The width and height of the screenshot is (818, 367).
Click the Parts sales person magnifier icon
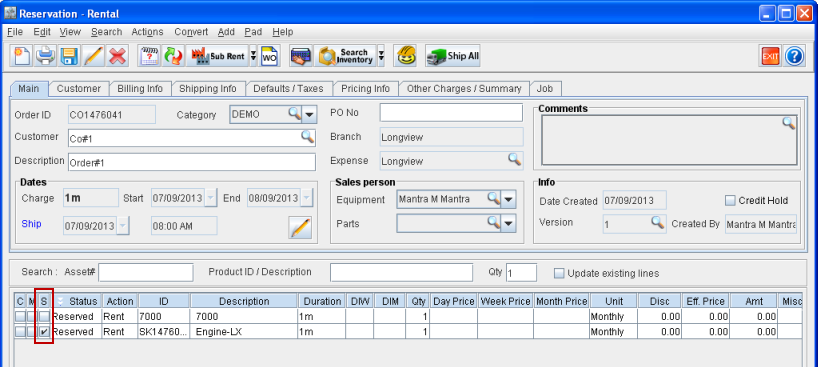tap(494, 222)
